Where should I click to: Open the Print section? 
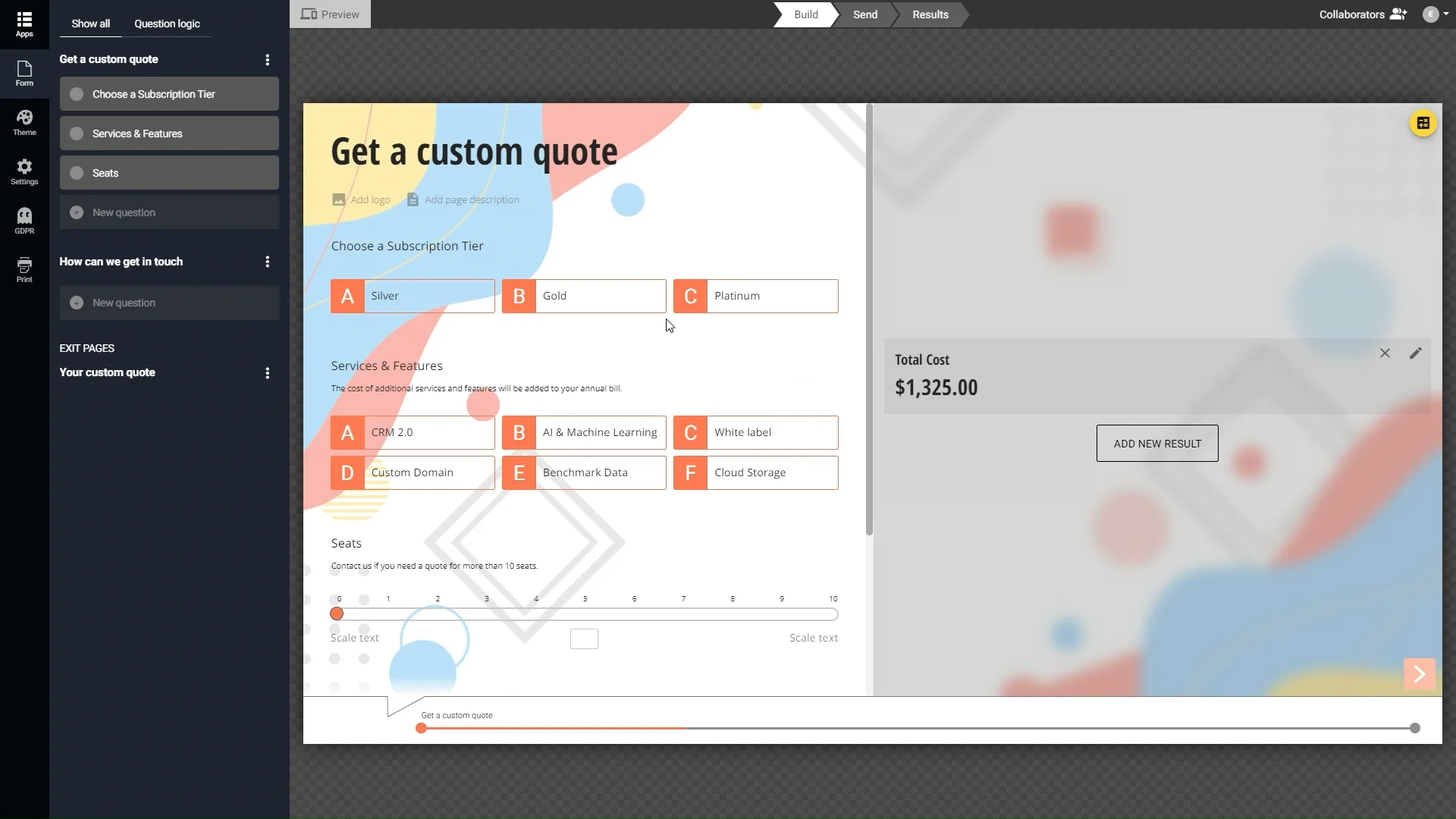pyautogui.click(x=24, y=270)
